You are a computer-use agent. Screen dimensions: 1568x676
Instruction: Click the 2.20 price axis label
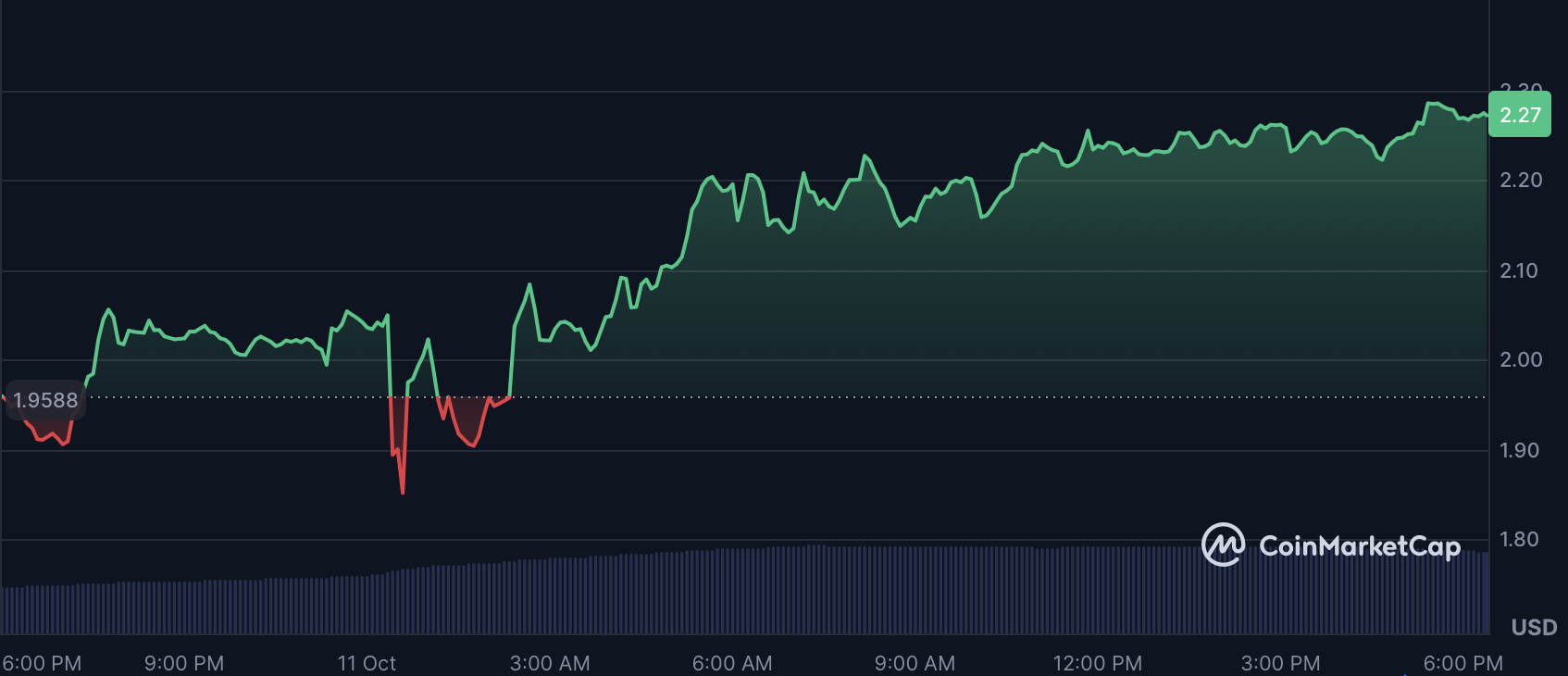[1520, 180]
